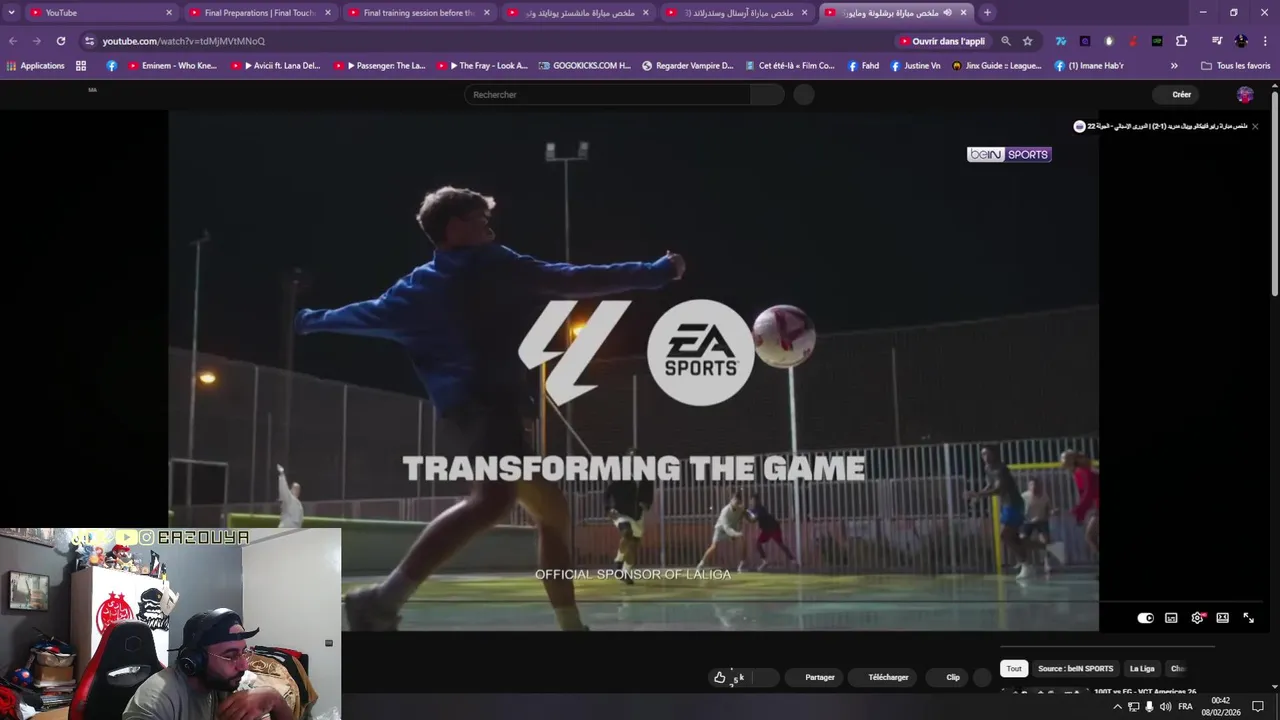Click the address bar URL

183,41
